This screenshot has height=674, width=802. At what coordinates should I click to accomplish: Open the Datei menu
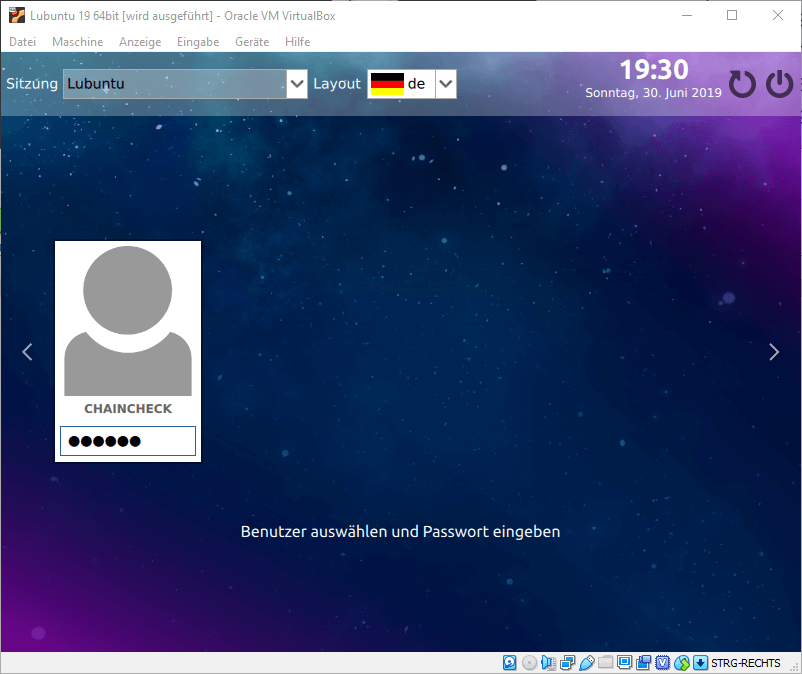23,42
